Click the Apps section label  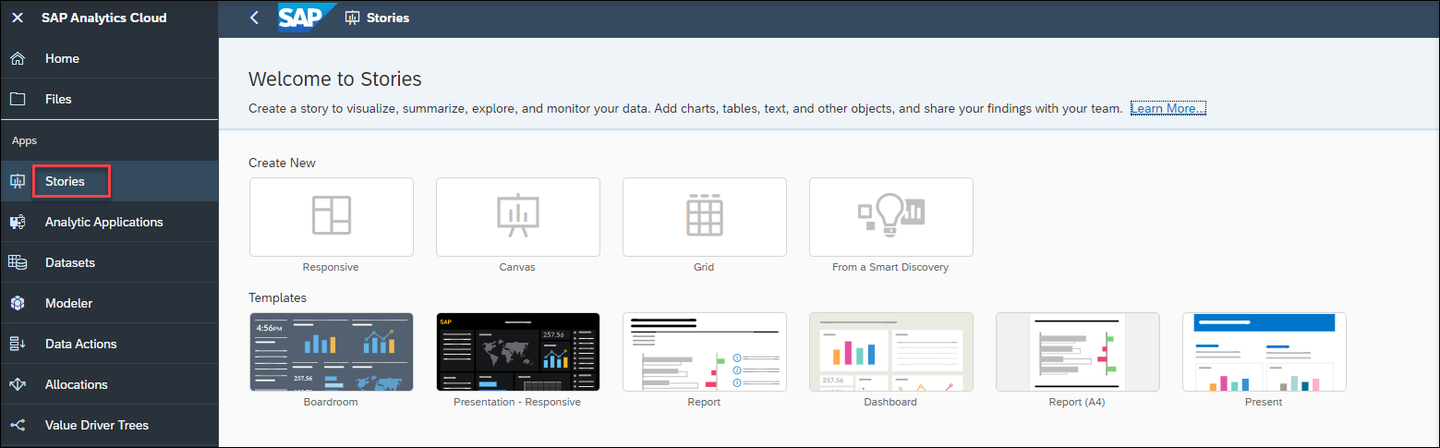pos(24,141)
